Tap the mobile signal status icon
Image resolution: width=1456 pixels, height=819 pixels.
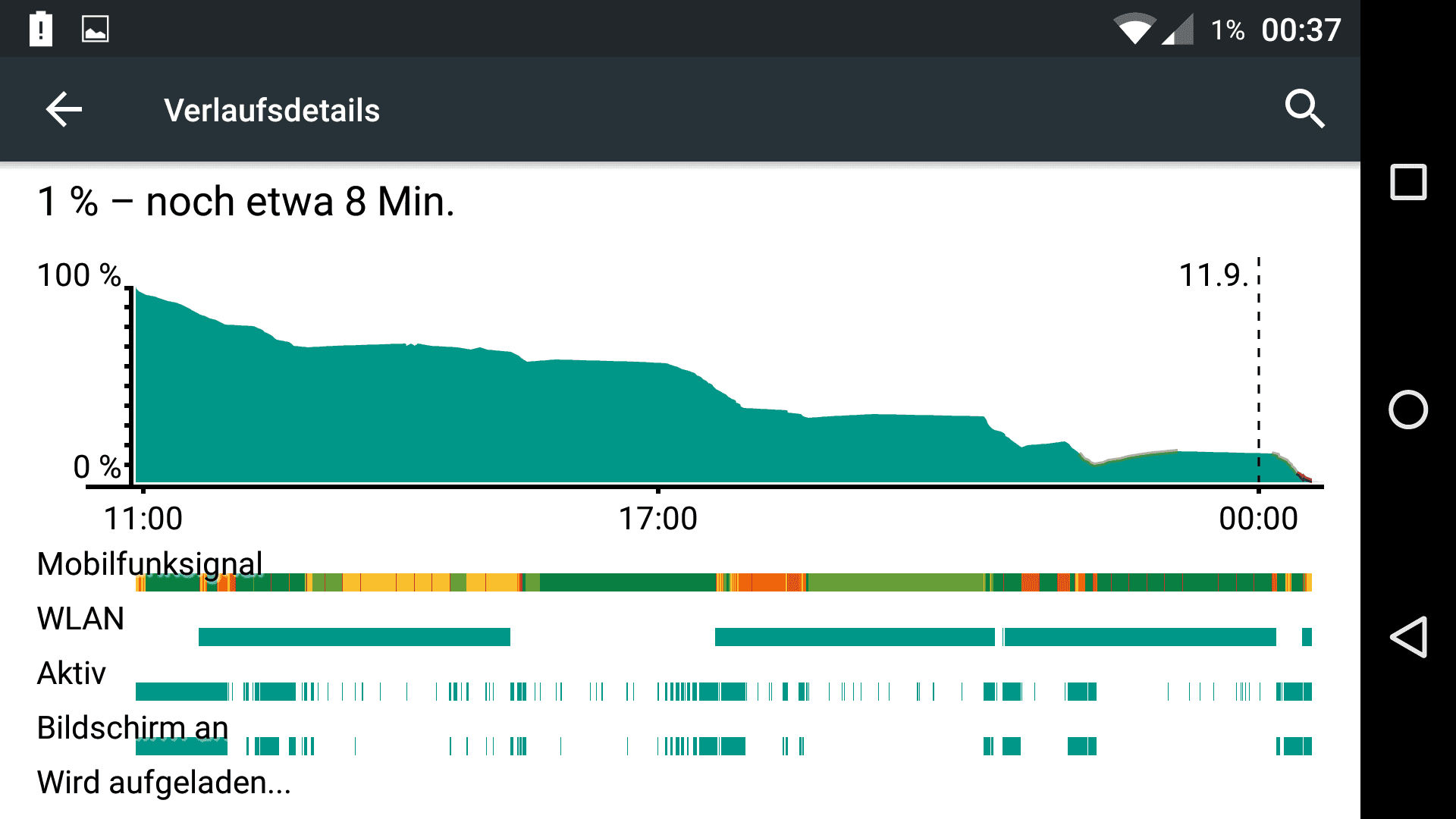pos(1178,30)
